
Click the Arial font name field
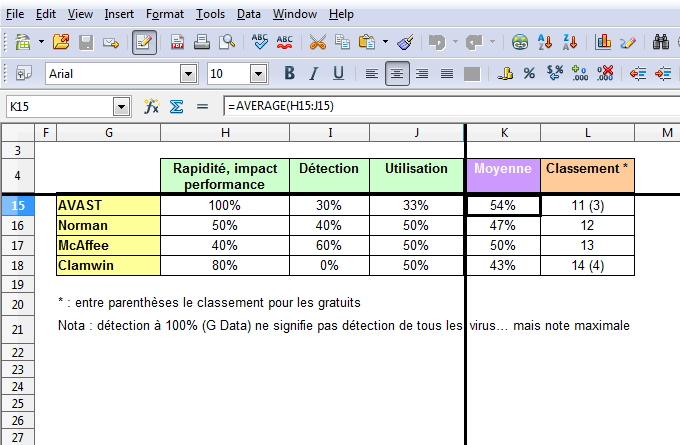113,74
